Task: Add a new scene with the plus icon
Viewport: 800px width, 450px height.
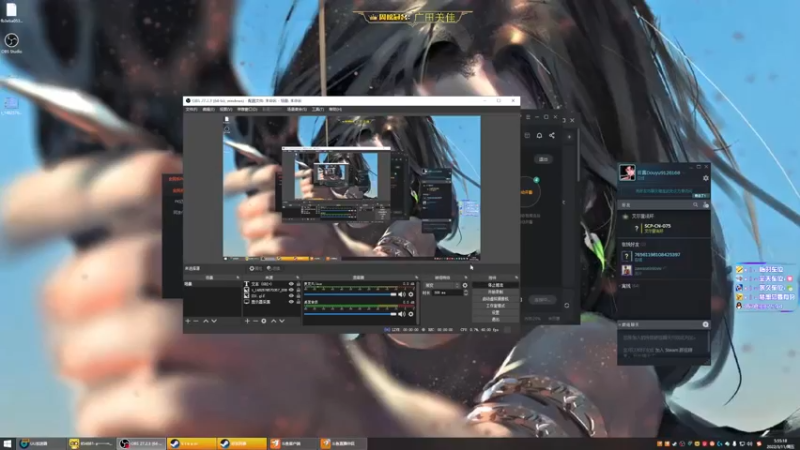Action: coord(188,321)
